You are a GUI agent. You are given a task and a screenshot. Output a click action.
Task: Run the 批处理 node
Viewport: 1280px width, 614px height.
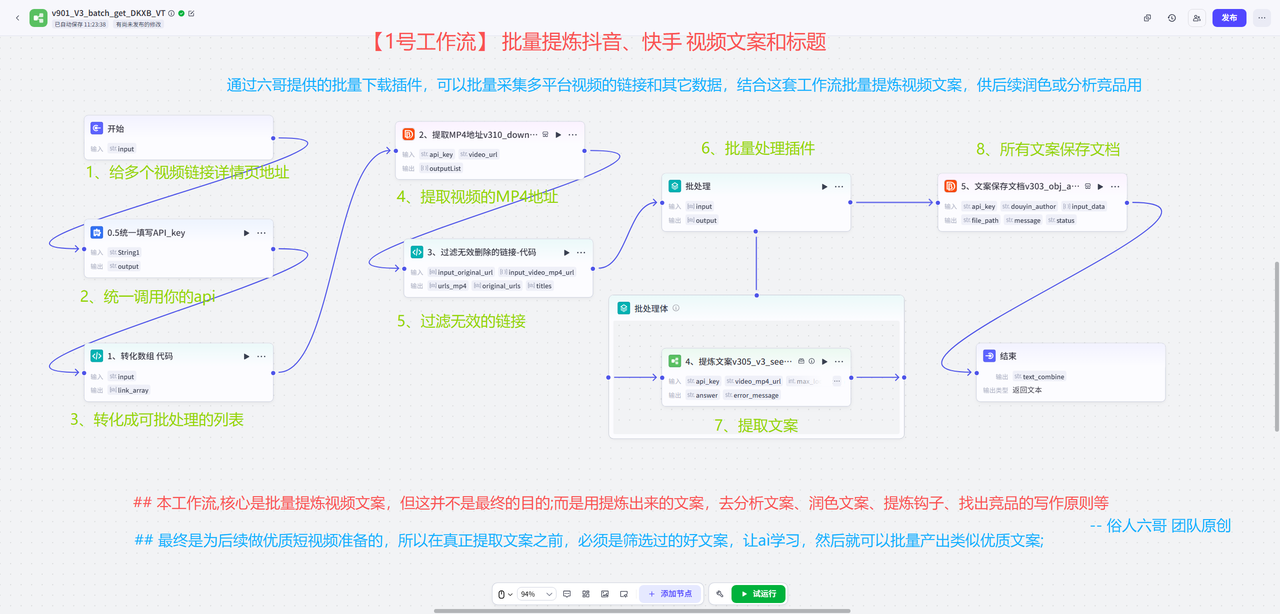pyautogui.click(x=824, y=186)
